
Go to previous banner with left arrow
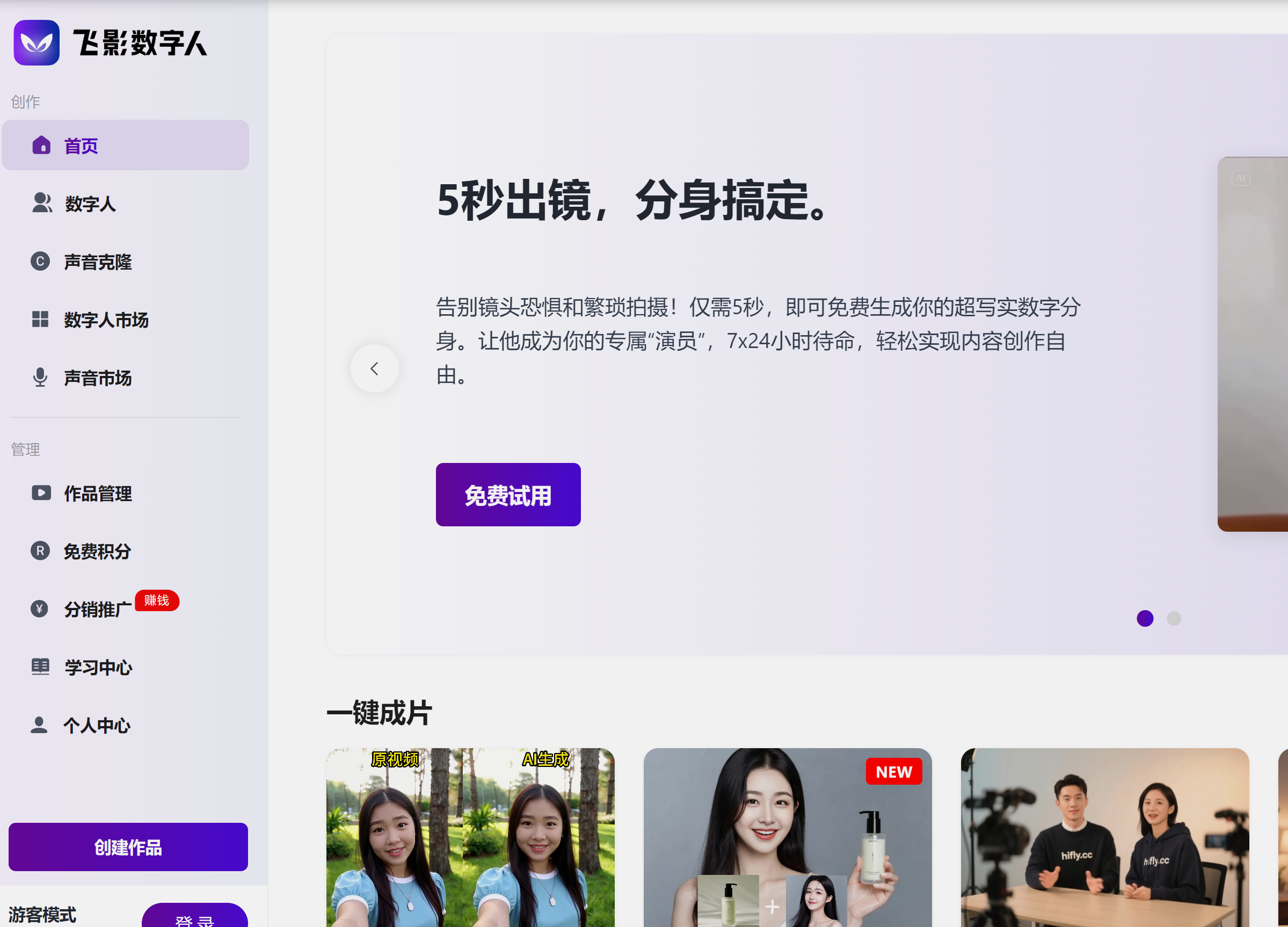coord(374,368)
